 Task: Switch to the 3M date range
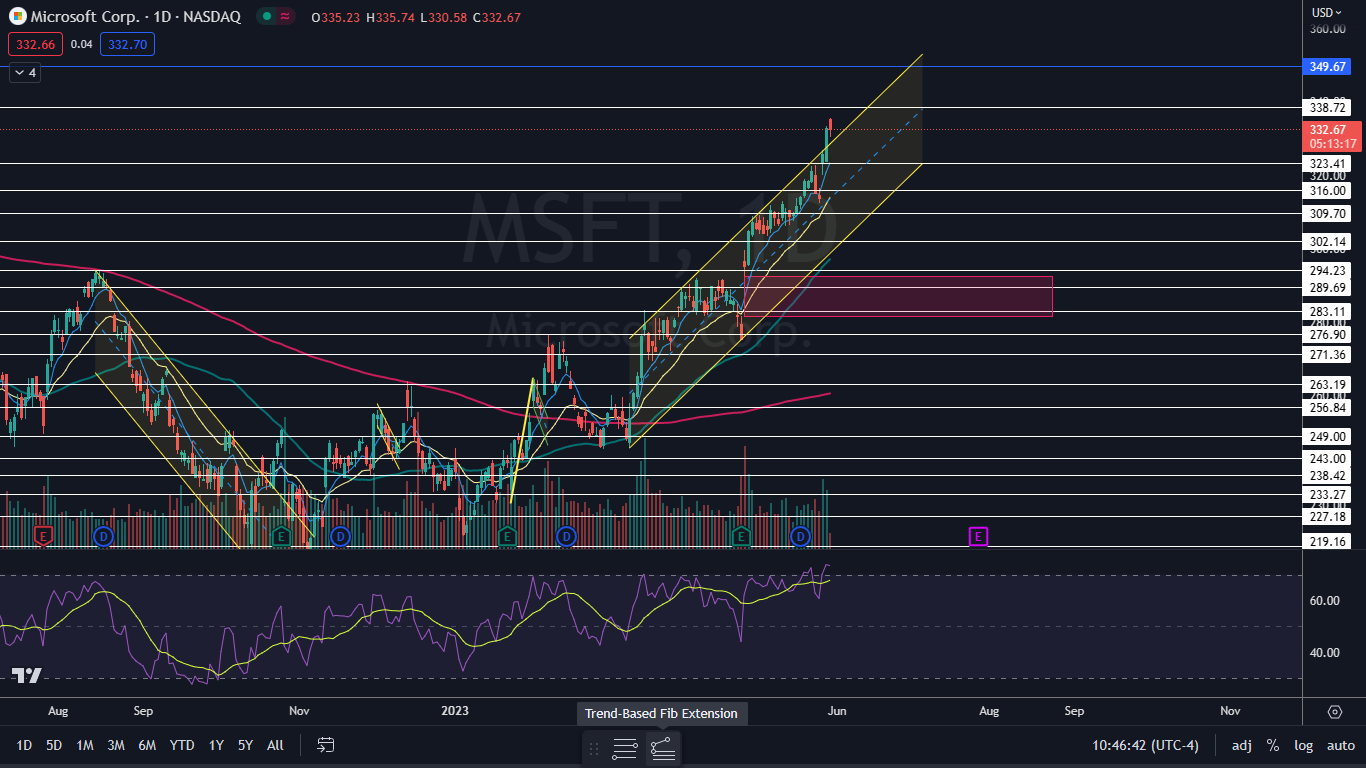tap(116, 745)
